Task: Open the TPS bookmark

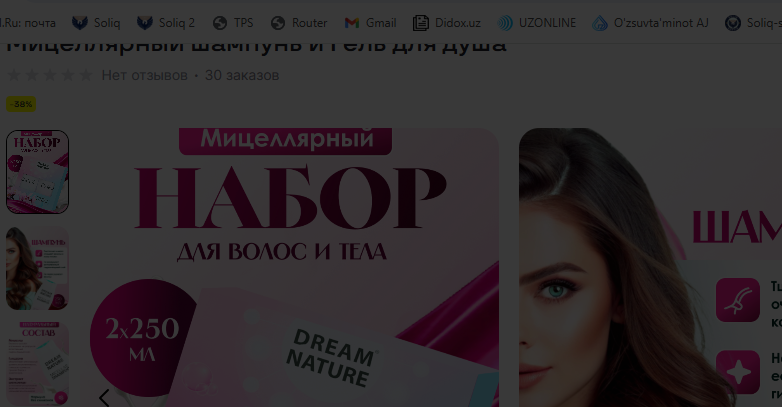Action: [233, 23]
